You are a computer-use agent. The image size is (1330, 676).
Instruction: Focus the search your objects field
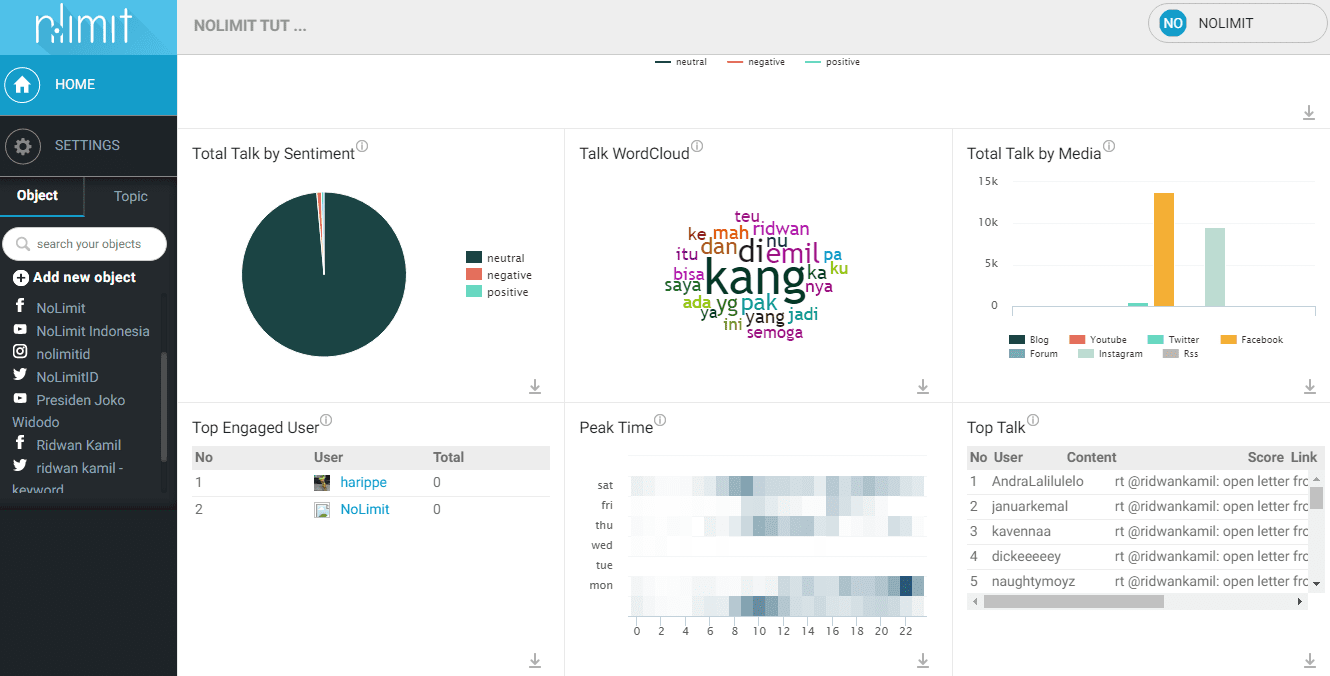click(x=85, y=244)
